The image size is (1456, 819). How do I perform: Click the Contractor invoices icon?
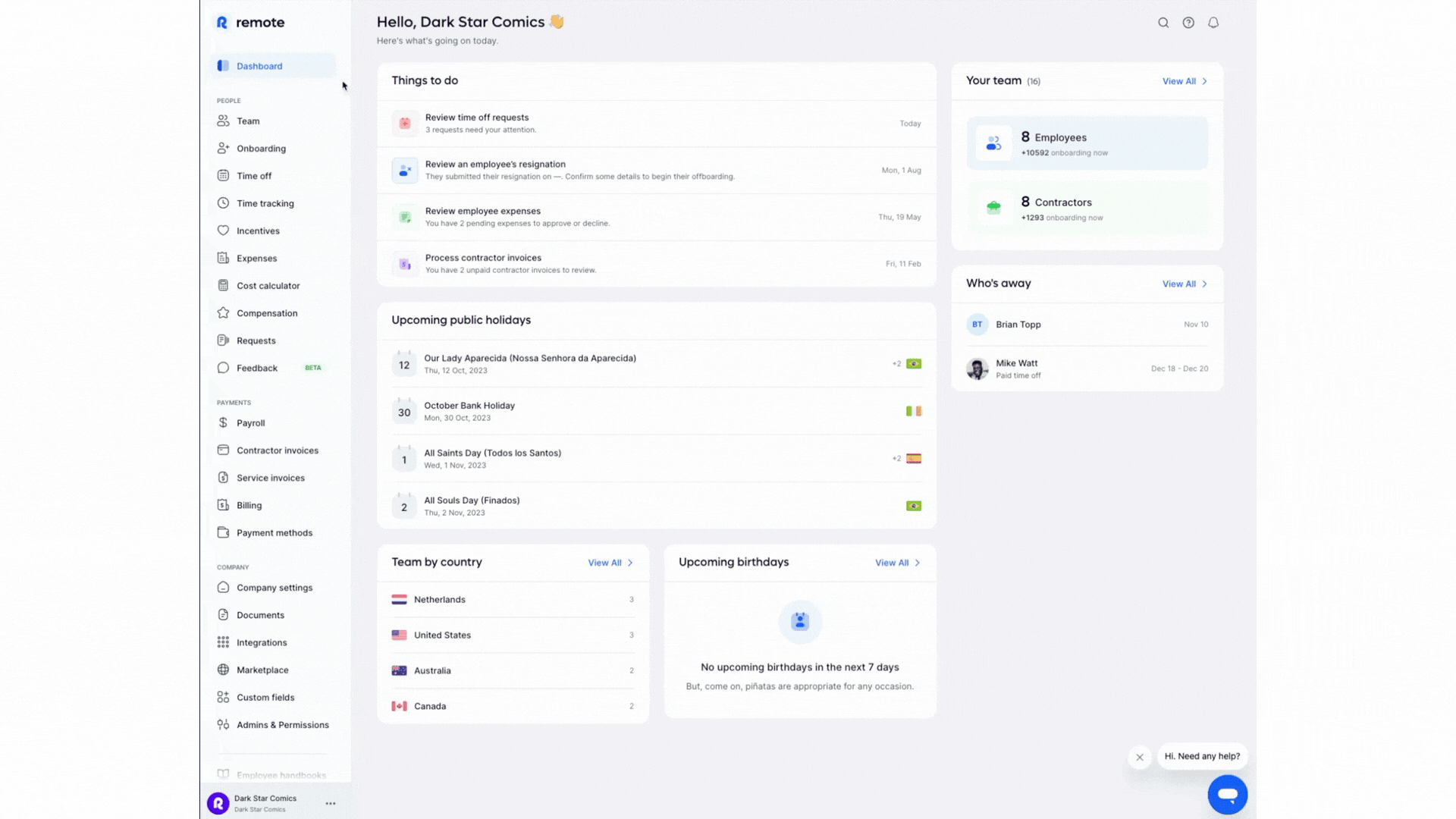(223, 450)
